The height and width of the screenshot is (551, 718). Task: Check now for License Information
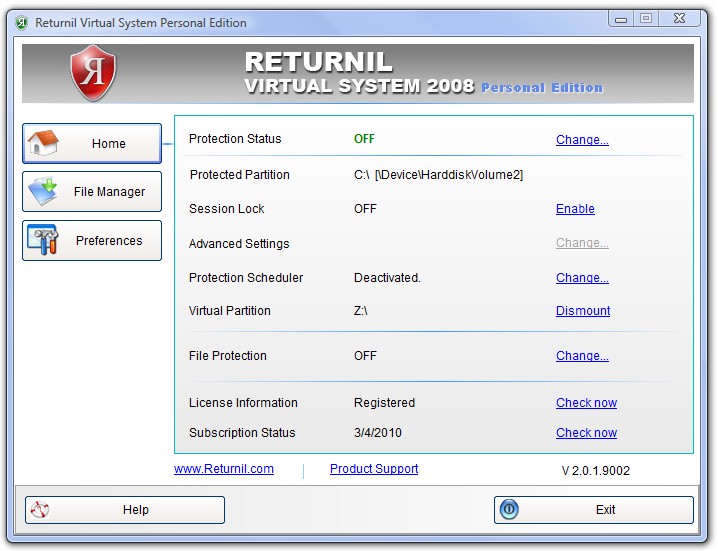click(586, 403)
